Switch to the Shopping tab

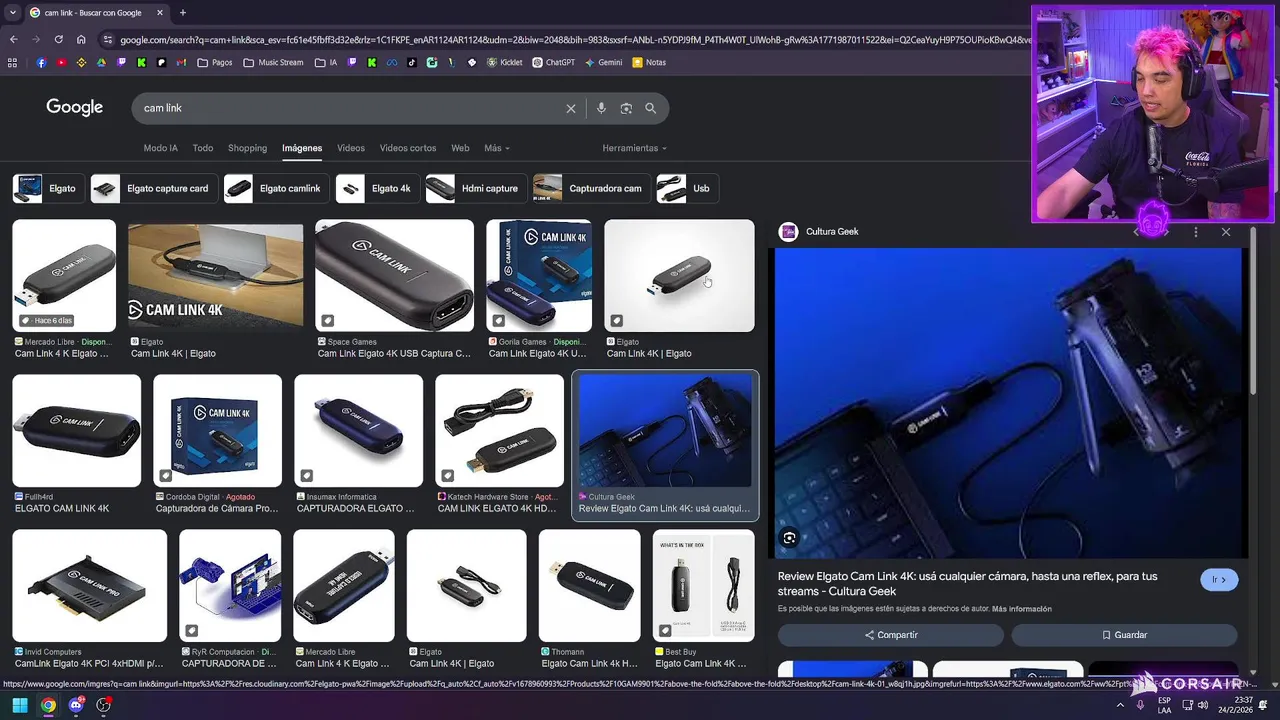coord(247,148)
